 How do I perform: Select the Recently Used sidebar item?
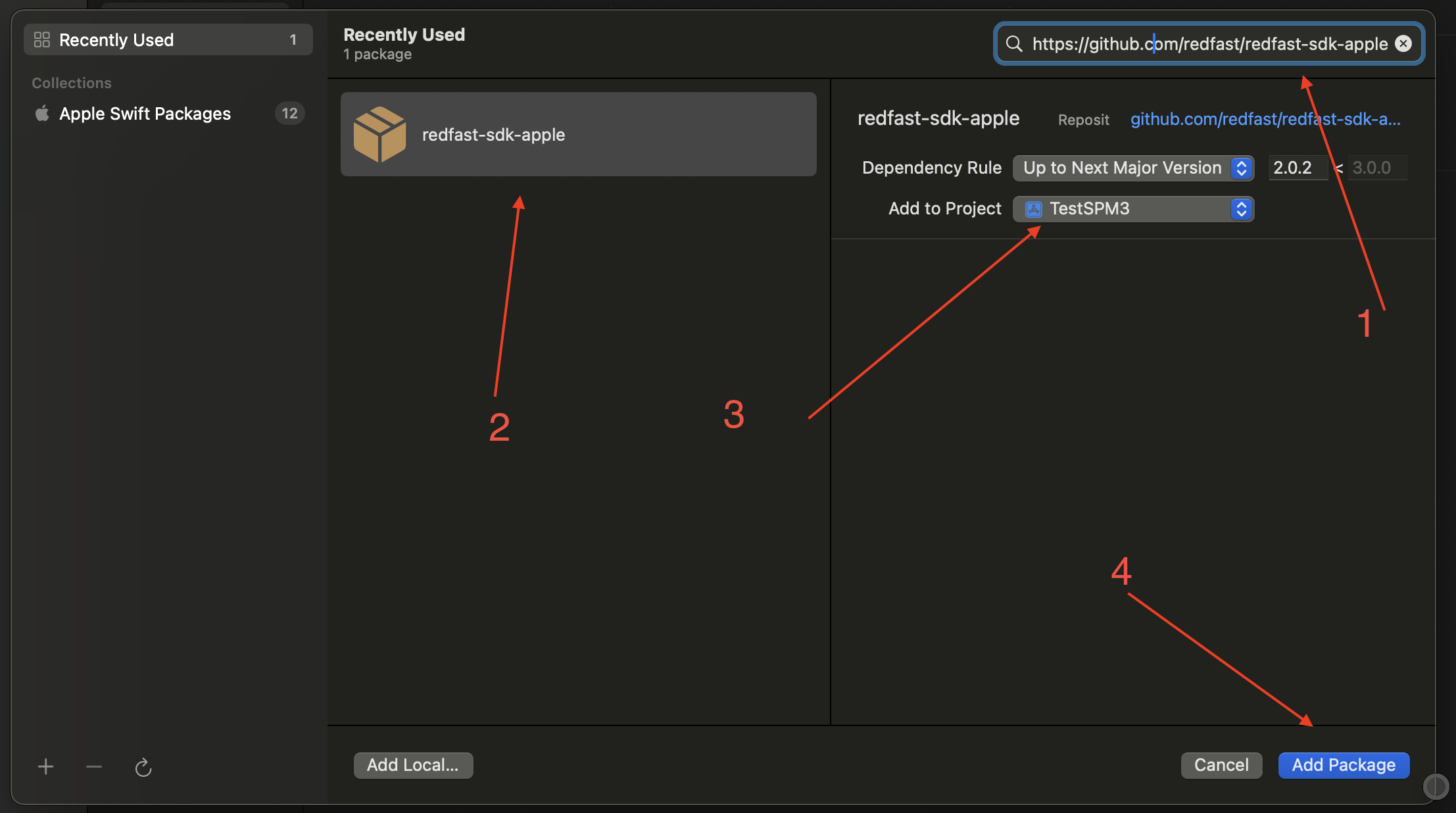(x=168, y=39)
